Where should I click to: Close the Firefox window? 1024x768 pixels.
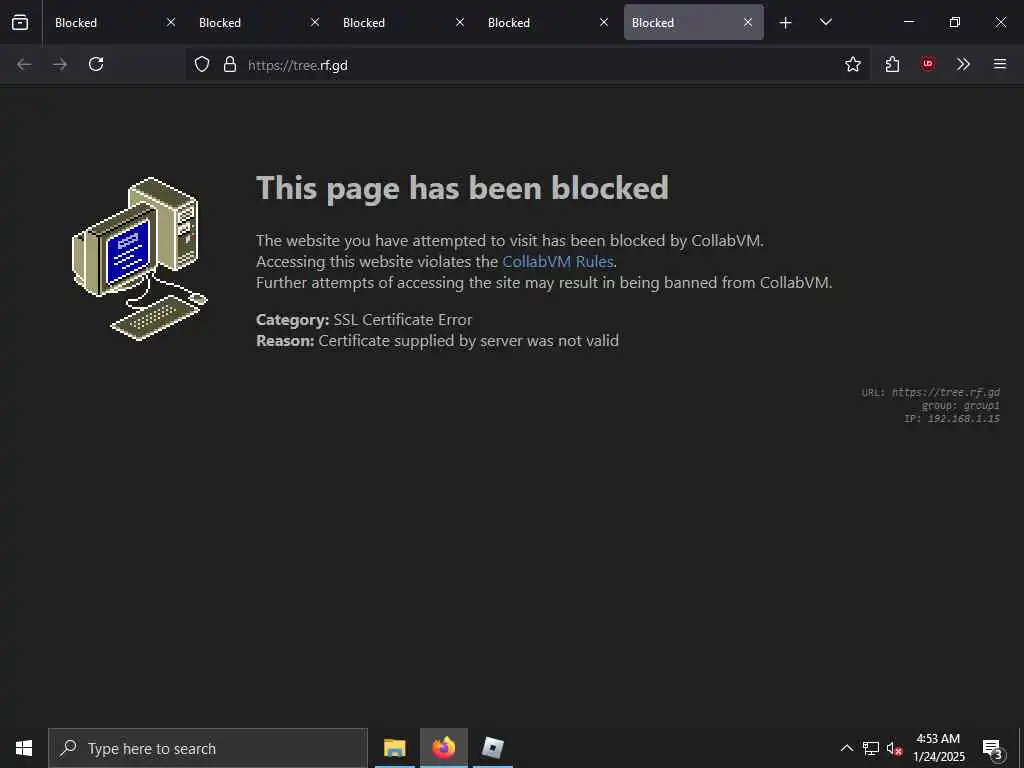(x=1000, y=22)
